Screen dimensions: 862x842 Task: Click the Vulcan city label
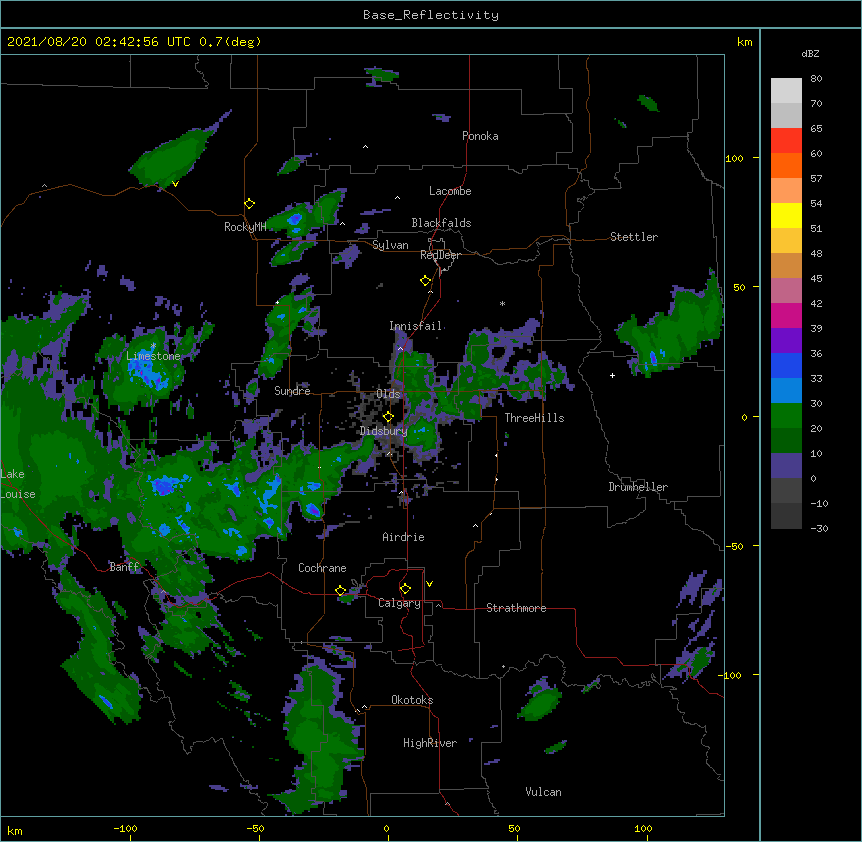click(543, 792)
